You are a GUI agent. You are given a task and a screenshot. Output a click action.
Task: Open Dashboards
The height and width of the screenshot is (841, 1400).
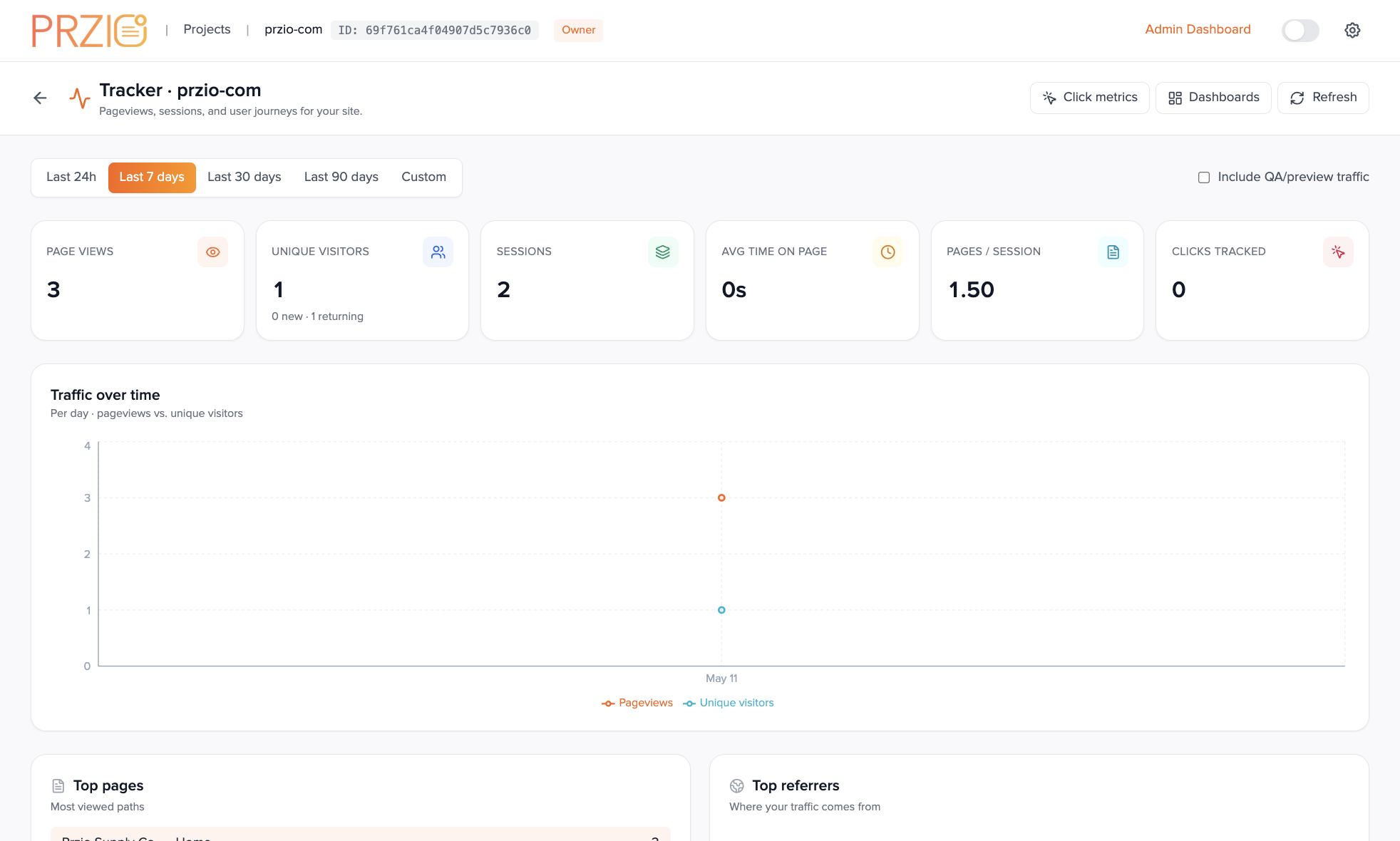[x=1213, y=98]
